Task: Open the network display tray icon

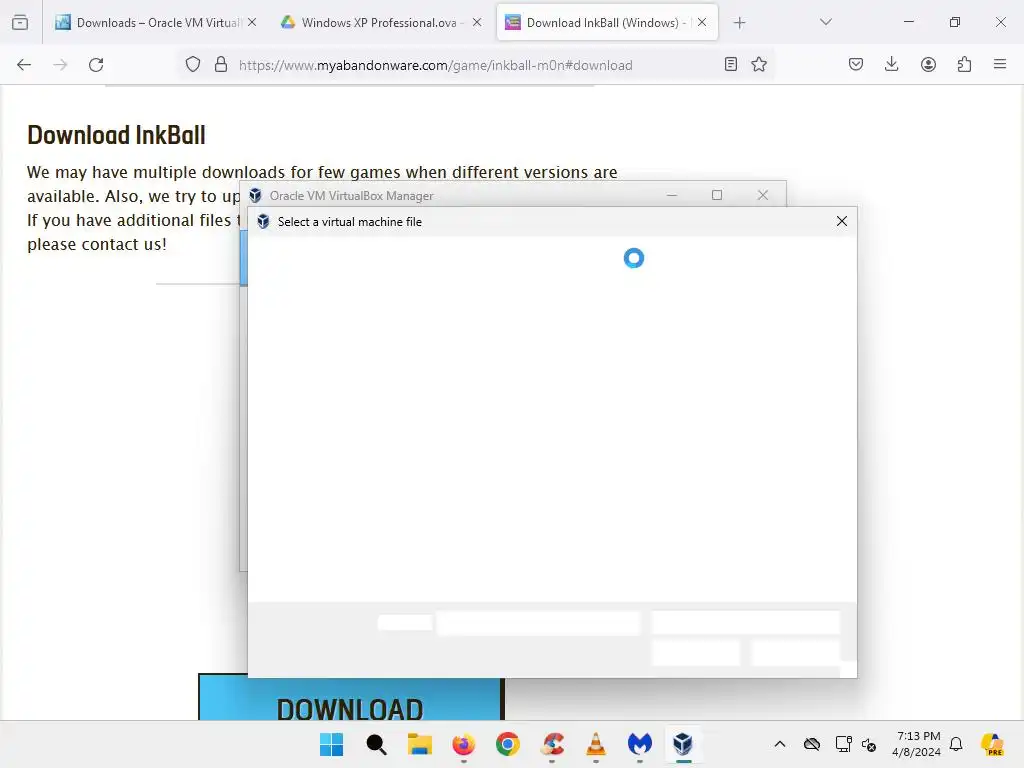Action: coord(843,744)
